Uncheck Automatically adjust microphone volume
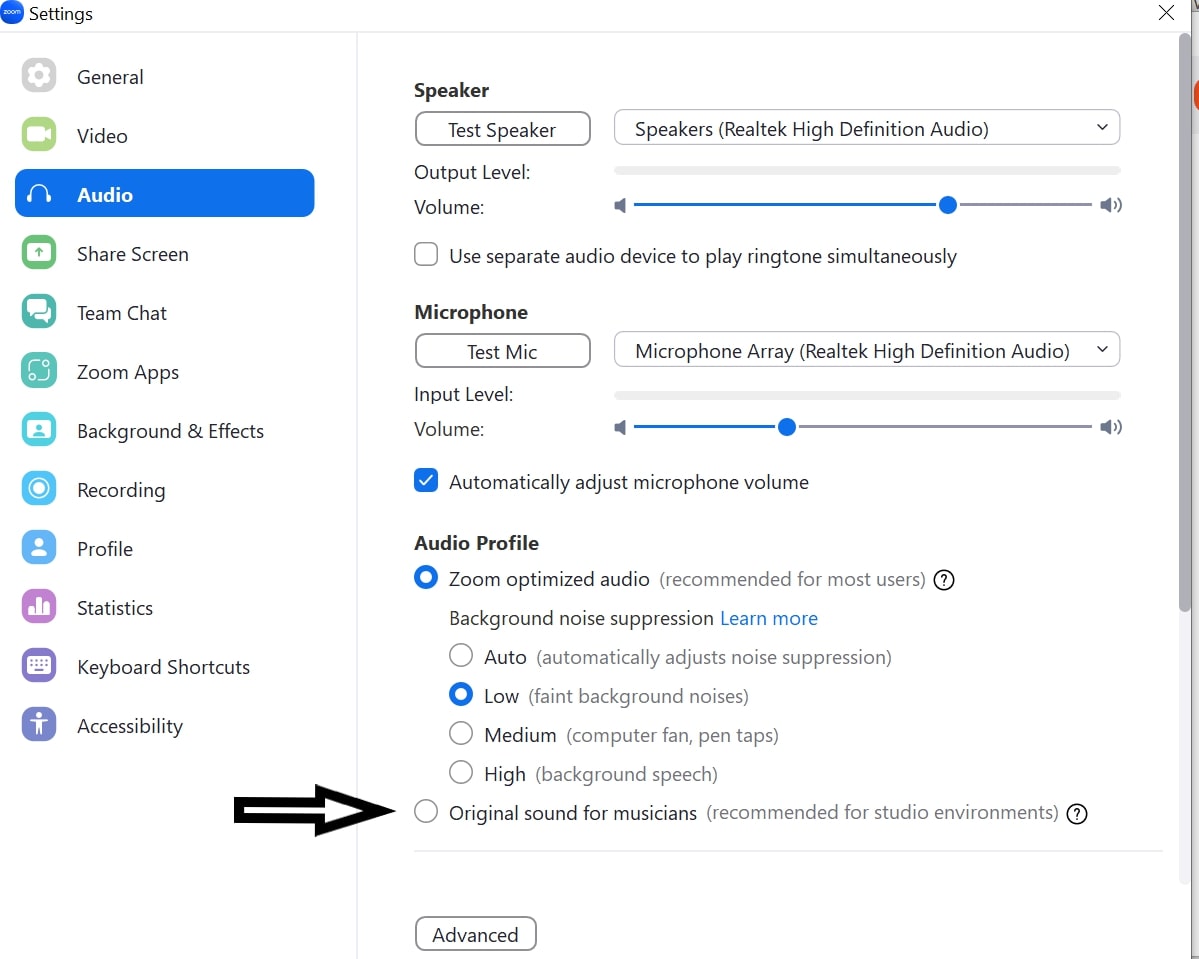Viewport: 1199px width, 959px height. point(426,481)
